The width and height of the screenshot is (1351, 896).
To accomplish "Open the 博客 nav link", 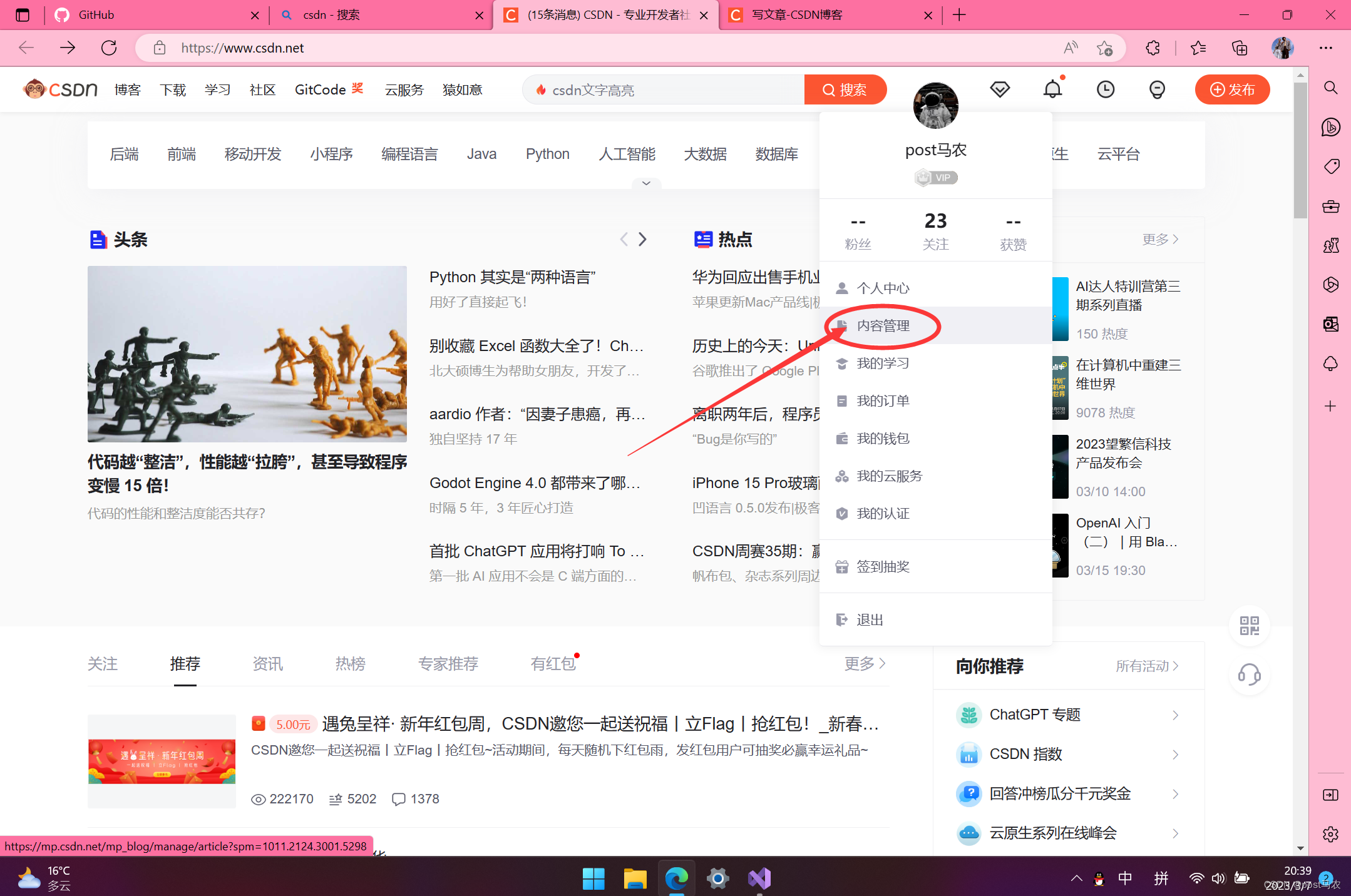I will pyautogui.click(x=128, y=89).
